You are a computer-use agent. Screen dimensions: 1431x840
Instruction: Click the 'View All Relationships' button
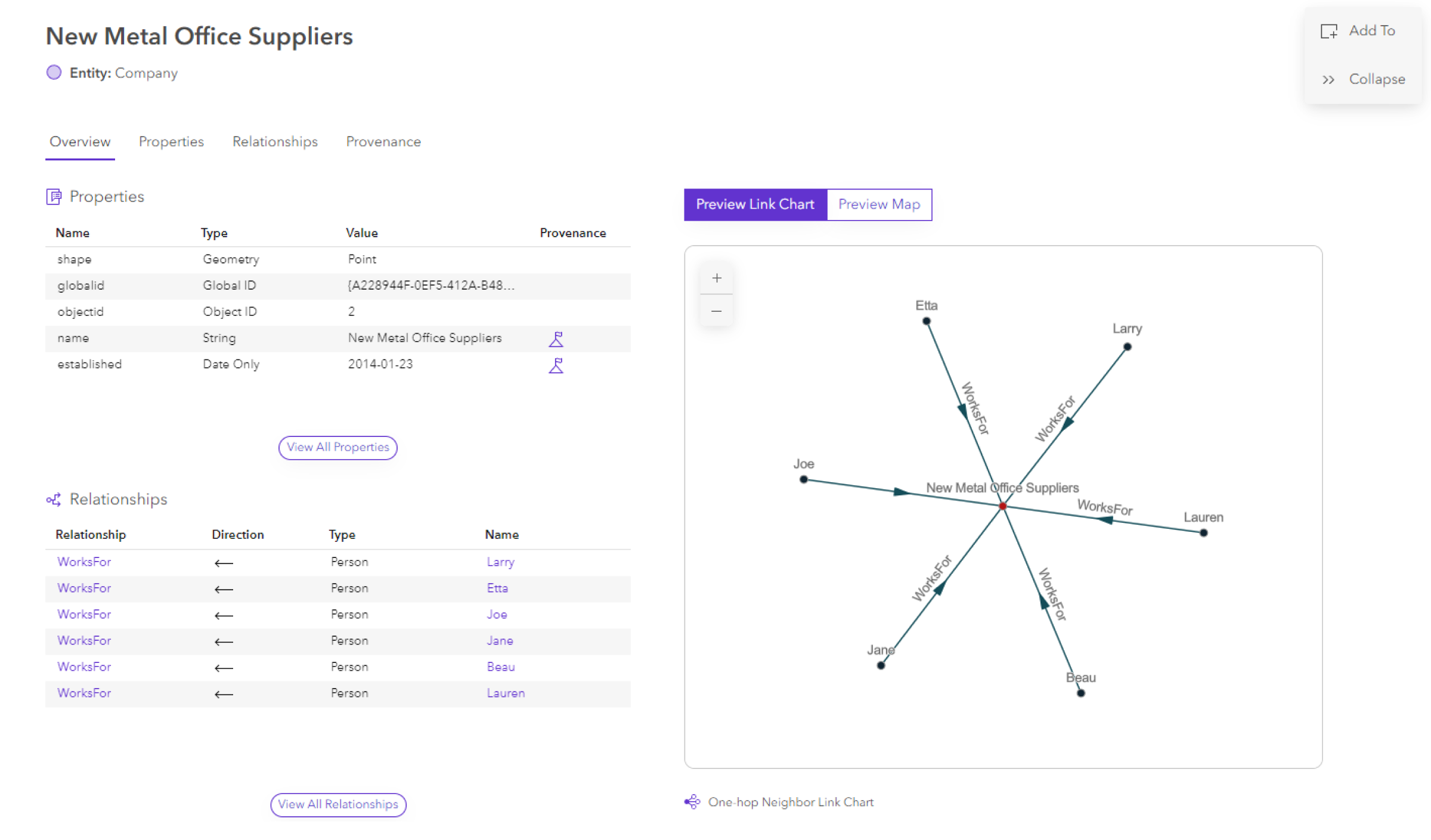[337, 804]
